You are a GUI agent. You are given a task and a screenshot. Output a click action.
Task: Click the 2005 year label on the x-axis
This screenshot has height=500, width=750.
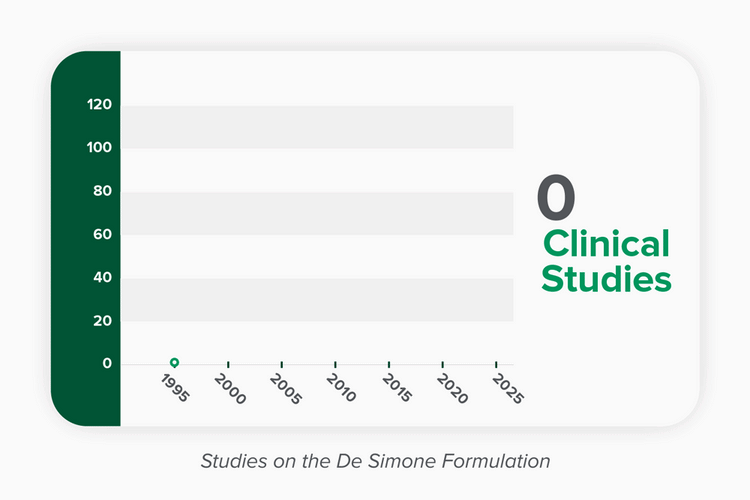click(284, 388)
